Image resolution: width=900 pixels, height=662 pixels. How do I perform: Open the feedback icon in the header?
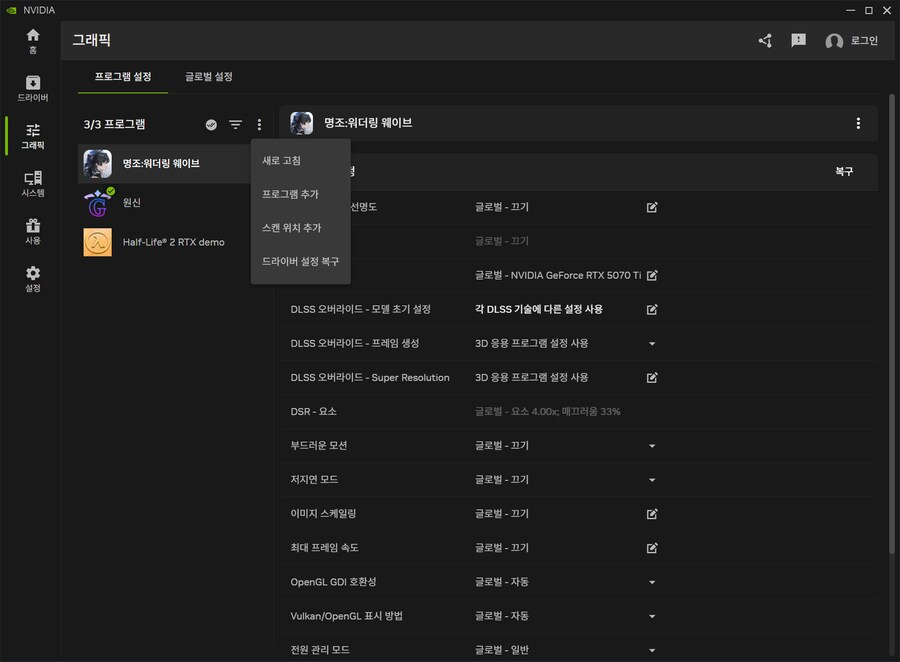(798, 41)
